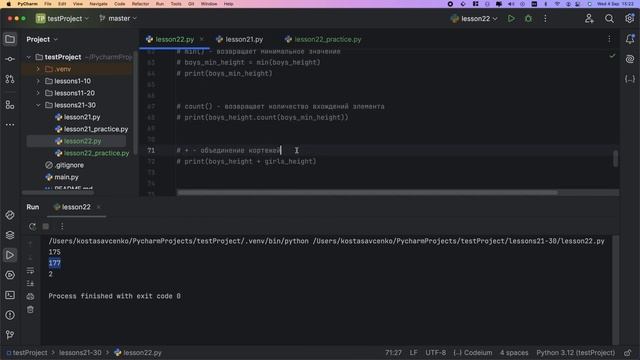Open lesson22_practice.py in project tree
This screenshot has height=360, width=640.
(92, 153)
